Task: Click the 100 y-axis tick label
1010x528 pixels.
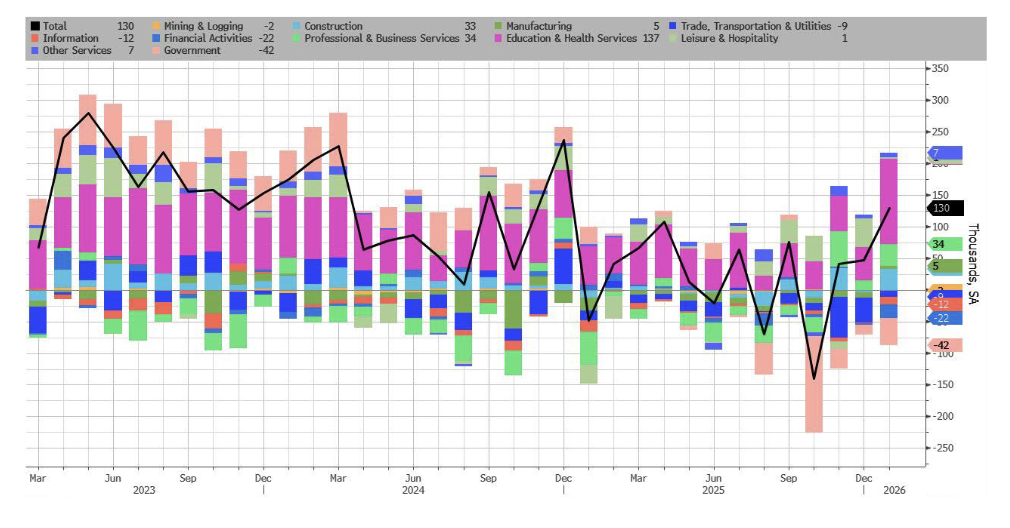Action: [940, 227]
